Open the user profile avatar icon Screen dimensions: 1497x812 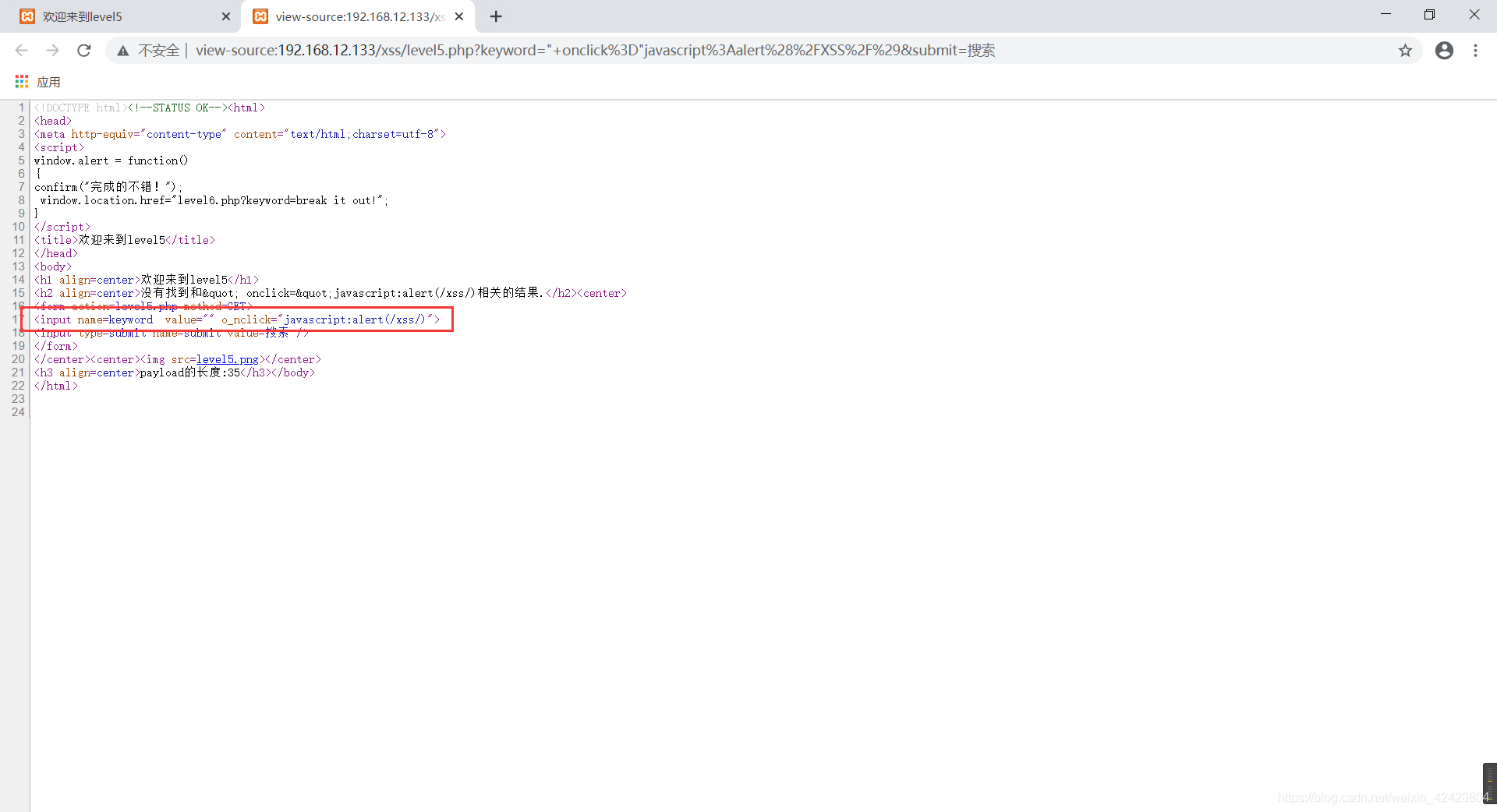point(1444,51)
